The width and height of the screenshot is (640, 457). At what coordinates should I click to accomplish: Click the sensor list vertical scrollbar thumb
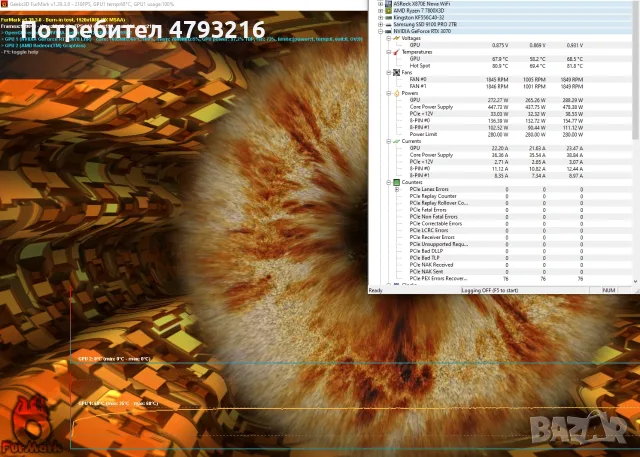[636, 69]
